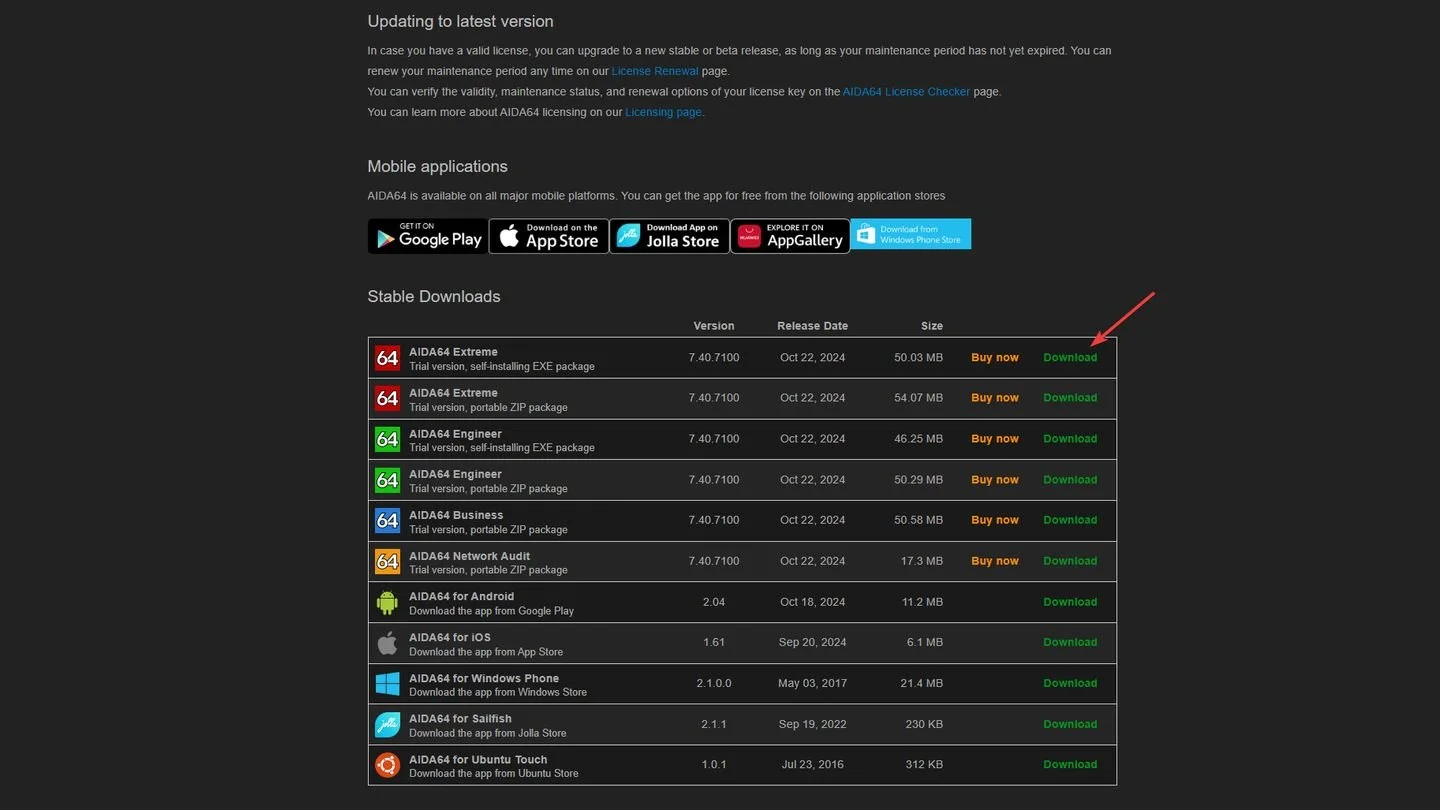The width and height of the screenshot is (1440, 810).
Task: Open the Jolla Store badge
Action: [x=669, y=236]
